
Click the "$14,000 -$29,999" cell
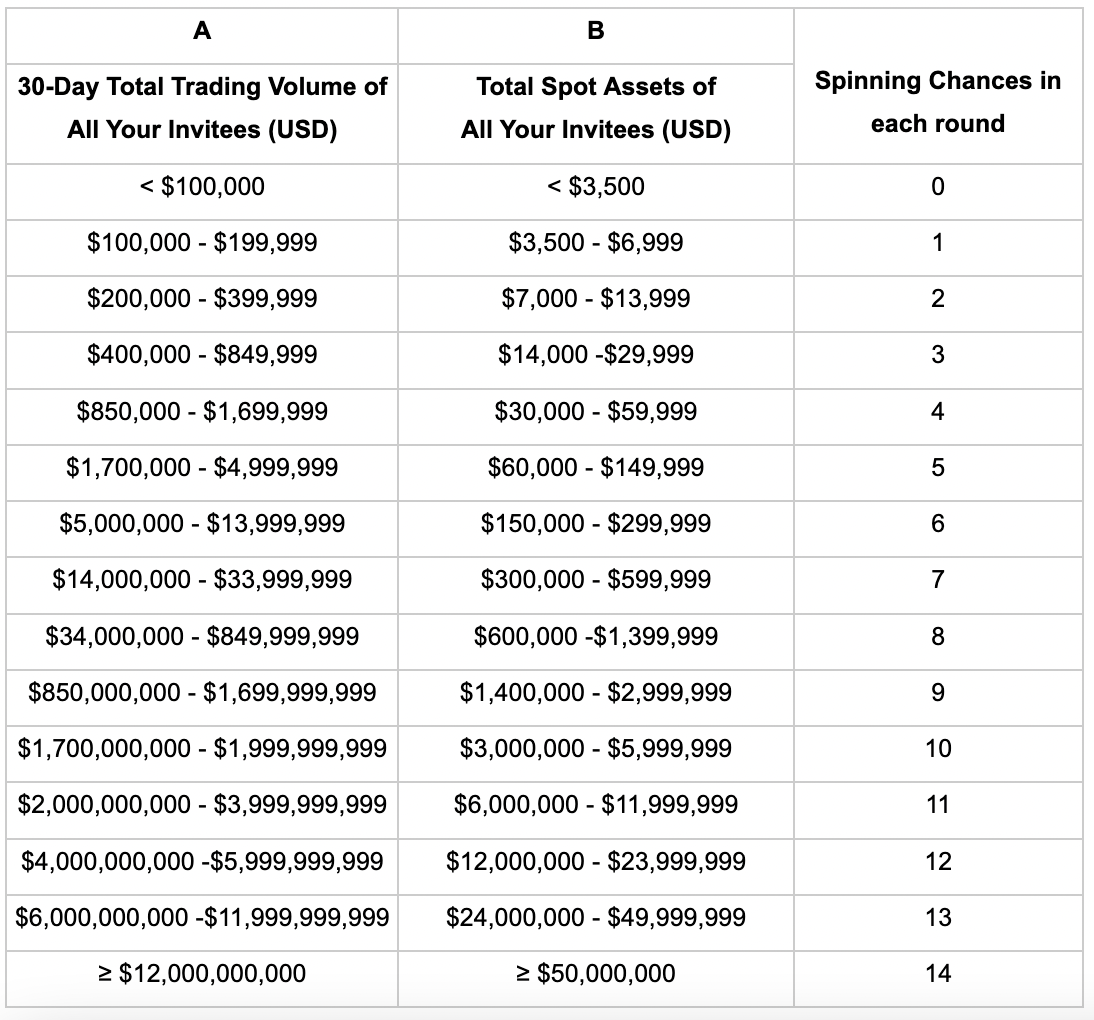click(595, 354)
